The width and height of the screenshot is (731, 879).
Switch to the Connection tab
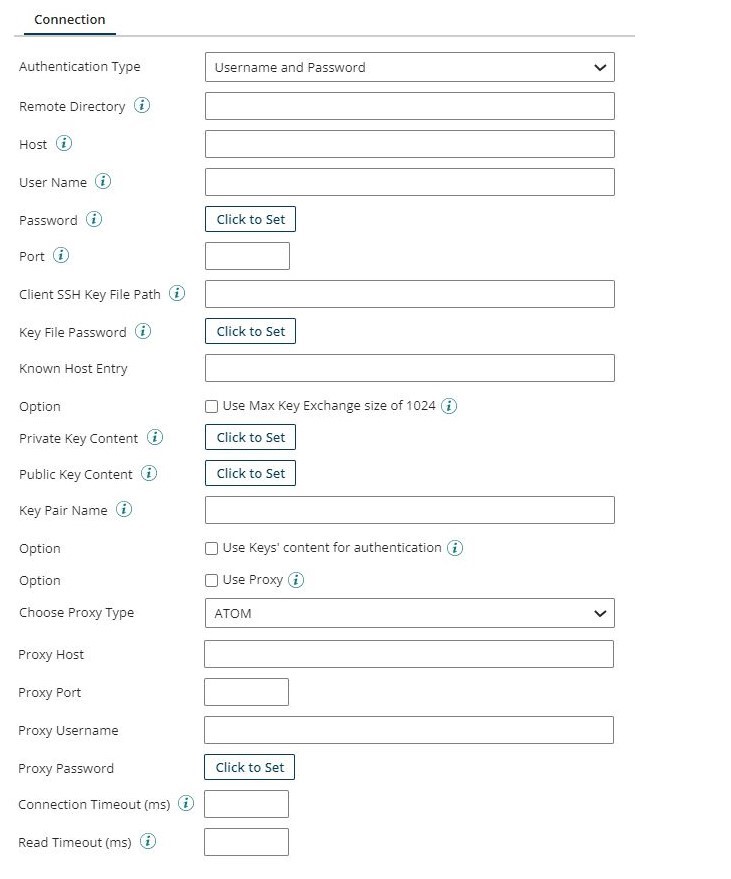(69, 19)
